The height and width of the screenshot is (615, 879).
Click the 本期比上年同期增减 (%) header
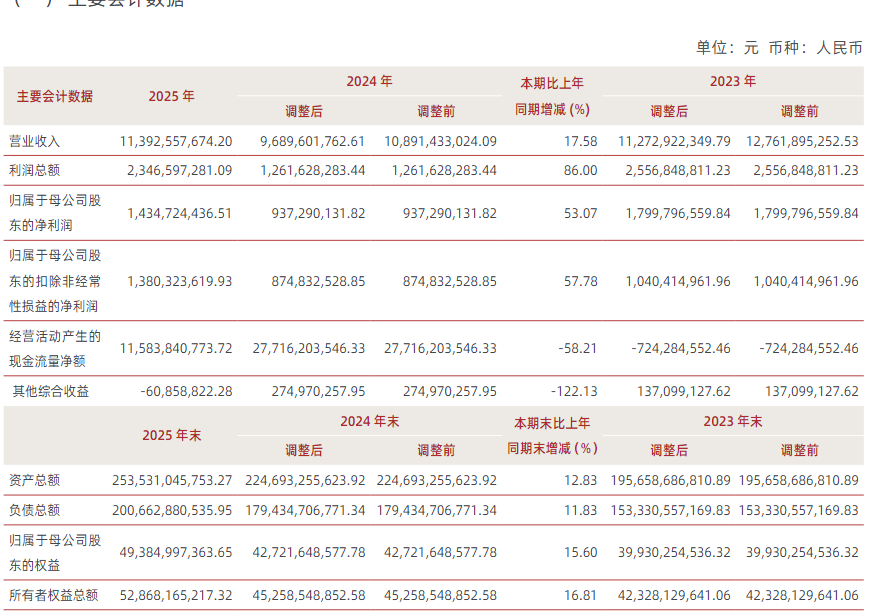tap(552, 96)
